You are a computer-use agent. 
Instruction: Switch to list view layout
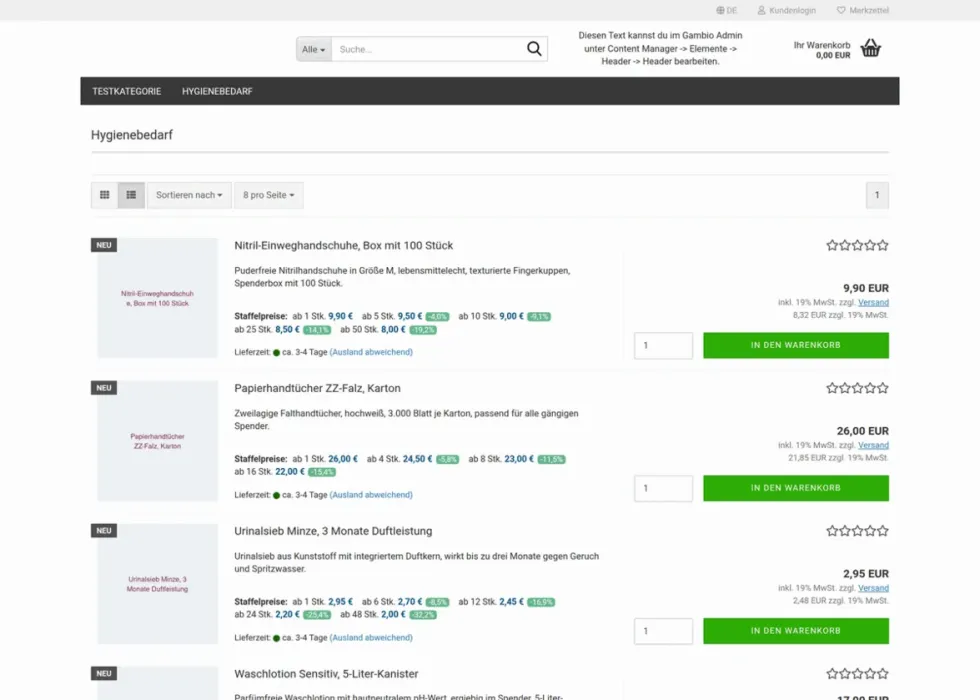tap(131, 195)
